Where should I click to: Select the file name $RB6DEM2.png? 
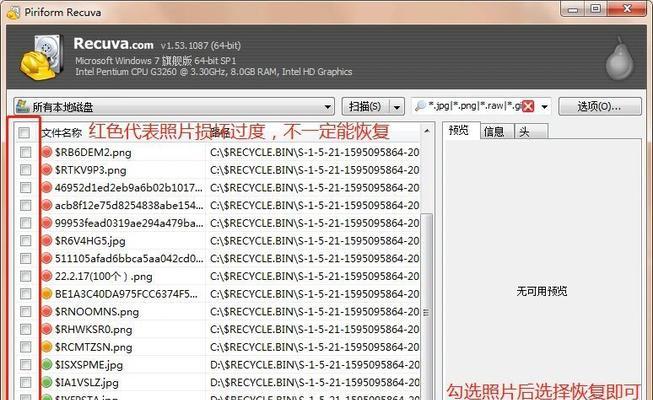pos(93,152)
